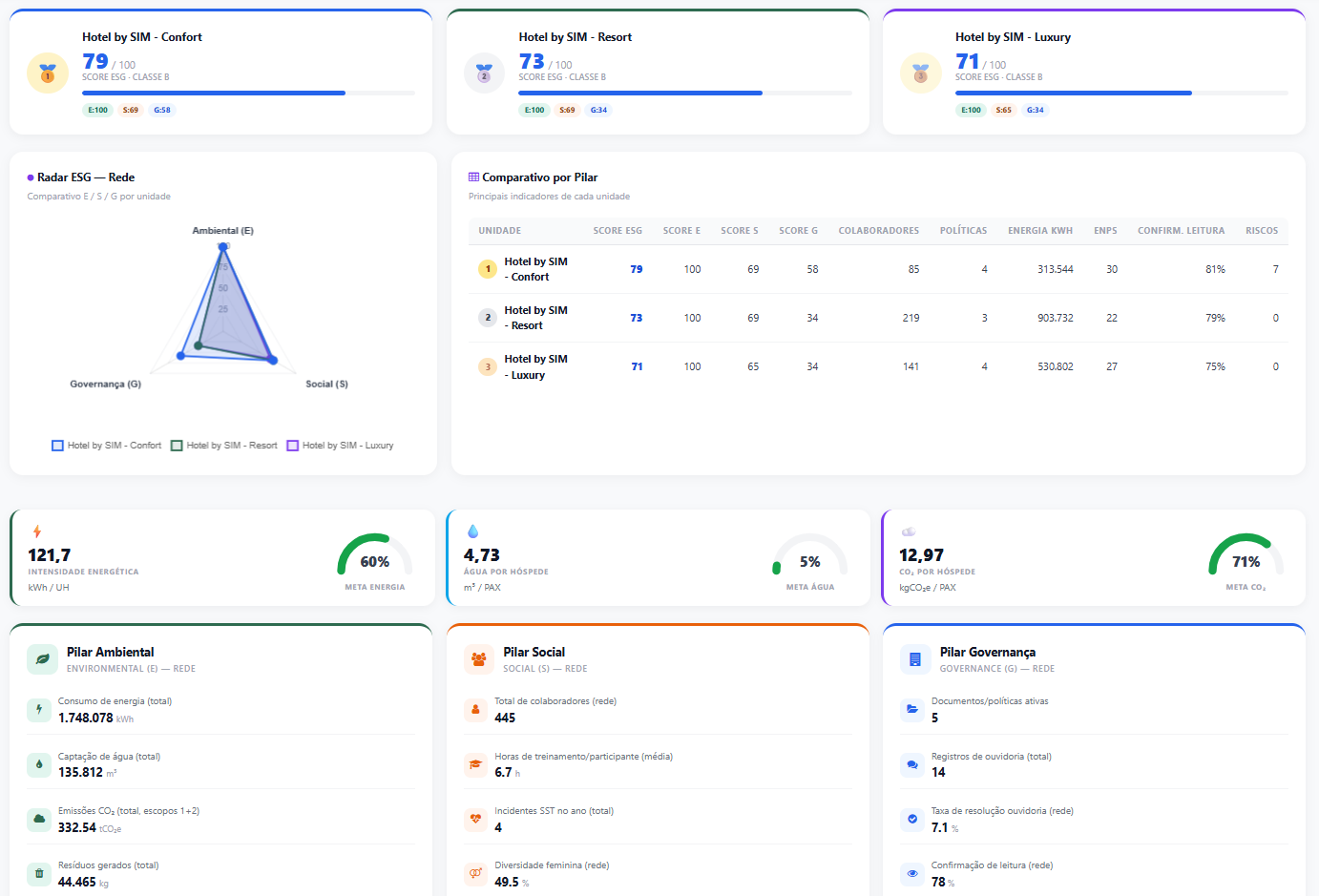
Task: Click the Captação de água drop icon
Action: 39,764
